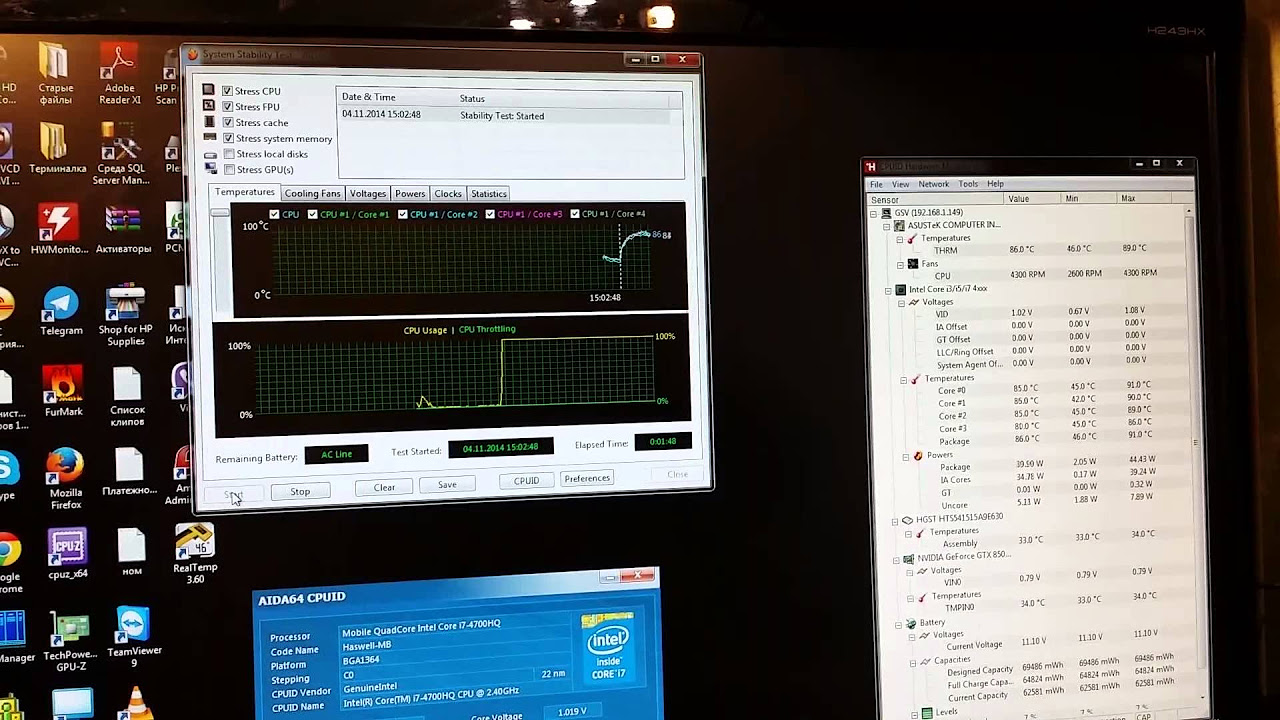This screenshot has width=1280, height=720.
Task: Click the CPUID button
Action: [x=526, y=481]
